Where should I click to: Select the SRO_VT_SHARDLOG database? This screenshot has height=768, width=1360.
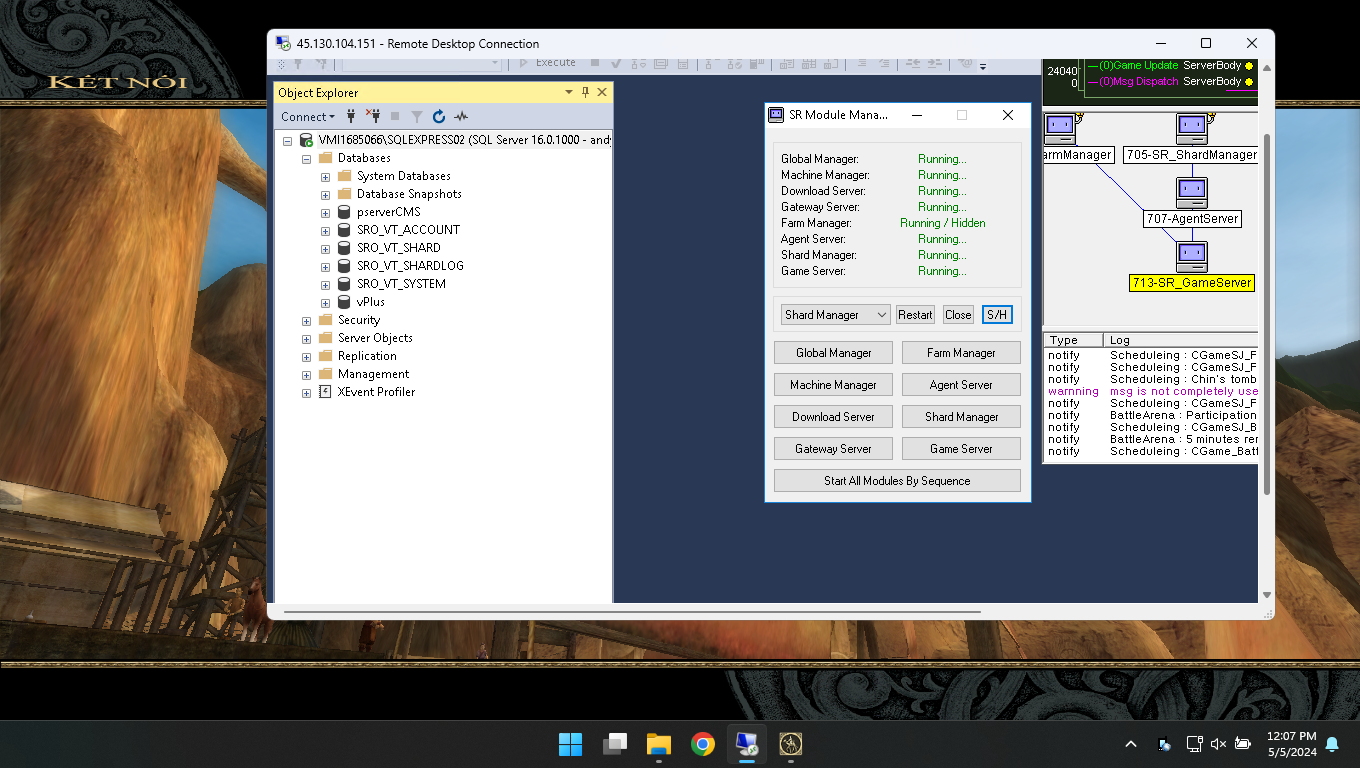pos(410,266)
